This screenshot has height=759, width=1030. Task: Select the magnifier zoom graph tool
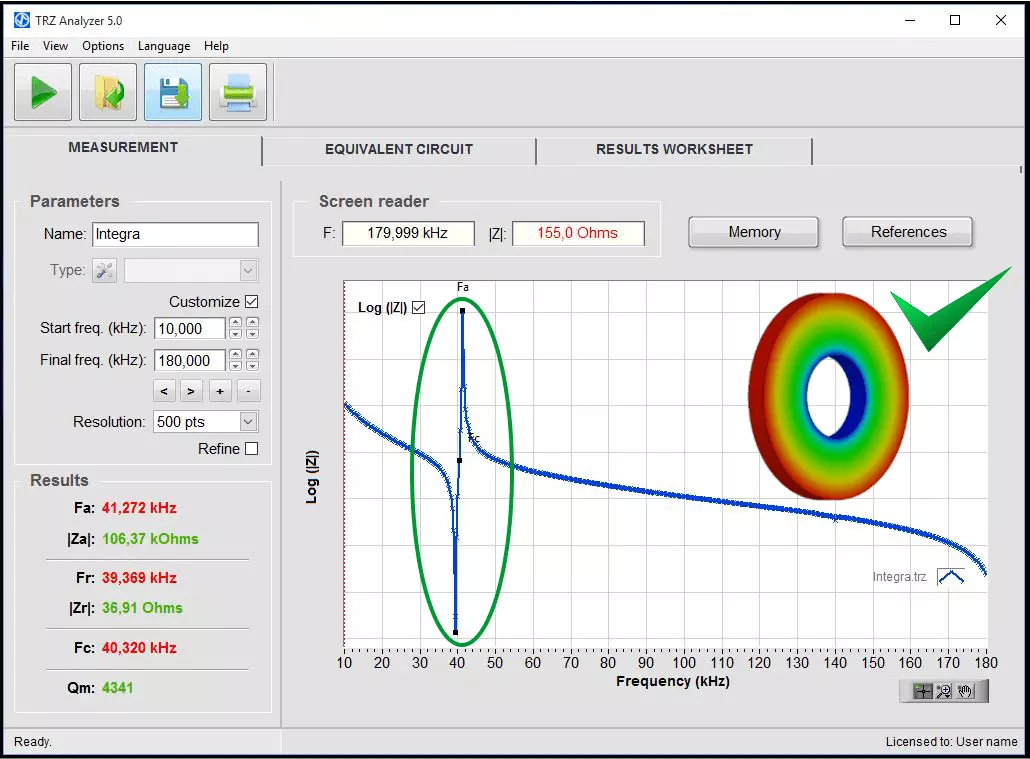944,691
